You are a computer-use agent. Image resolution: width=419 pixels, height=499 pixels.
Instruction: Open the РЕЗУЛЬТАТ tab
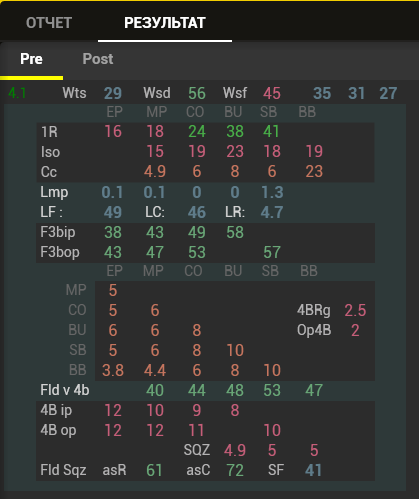(165, 23)
